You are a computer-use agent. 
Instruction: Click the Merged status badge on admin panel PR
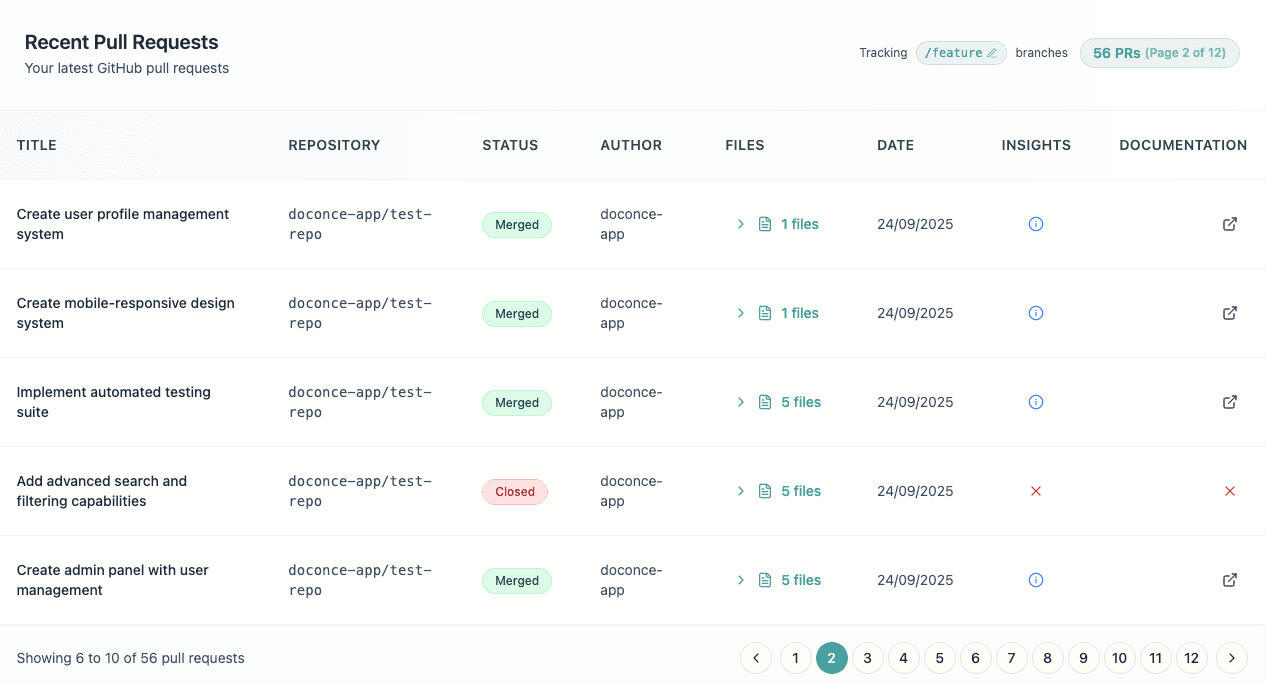tap(517, 580)
